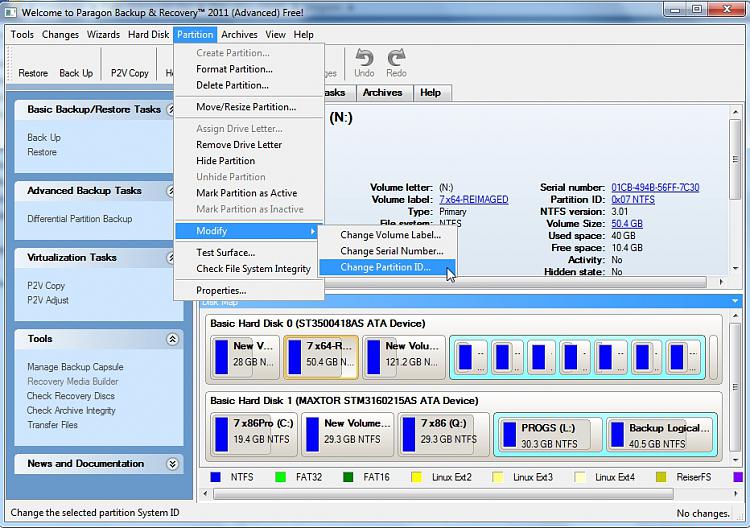Screen dimensions: 750x528
Task: Choose Change Serial Number from submenu
Action: tap(387, 251)
